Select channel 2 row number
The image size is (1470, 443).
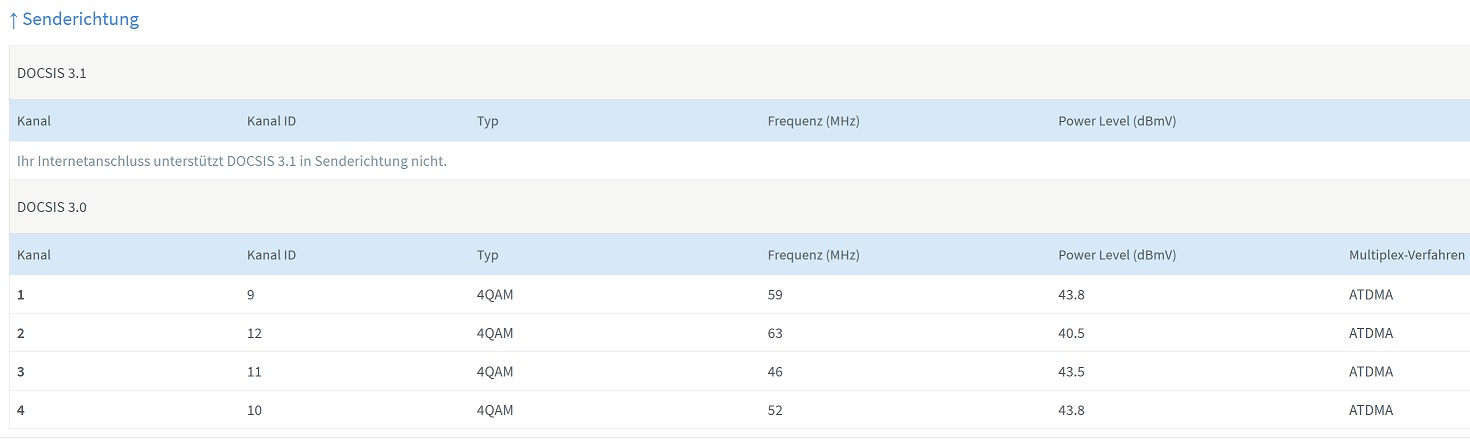(x=21, y=333)
